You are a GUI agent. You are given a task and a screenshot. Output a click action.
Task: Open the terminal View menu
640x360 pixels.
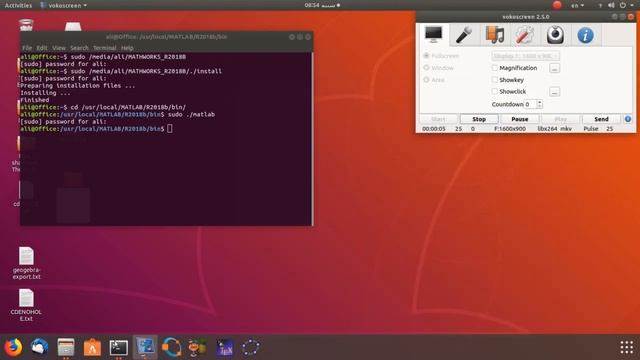click(x=59, y=48)
